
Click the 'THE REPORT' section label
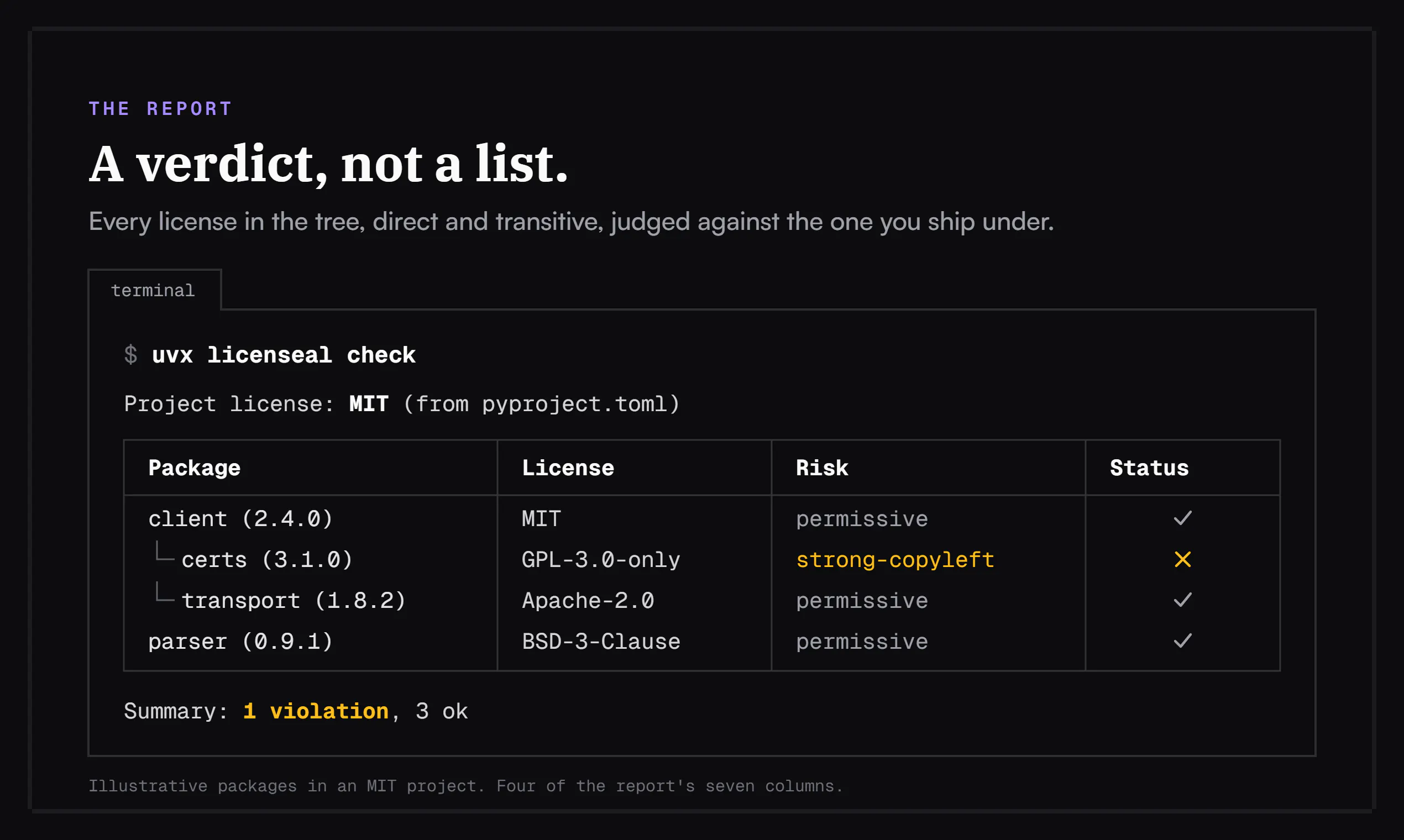(x=160, y=109)
